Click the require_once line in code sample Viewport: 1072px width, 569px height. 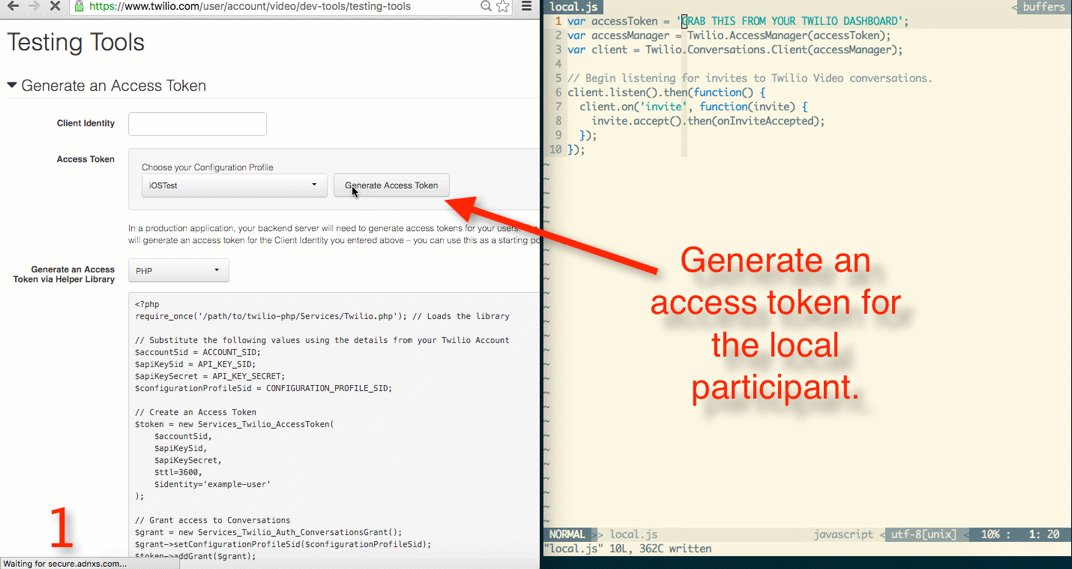click(x=322, y=316)
